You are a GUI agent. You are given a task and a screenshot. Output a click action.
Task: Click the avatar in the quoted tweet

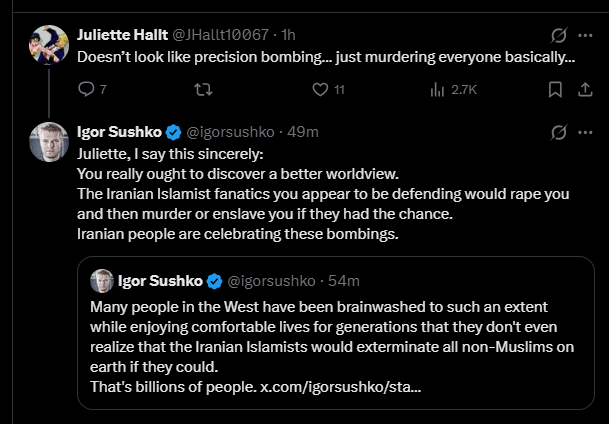(x=101, y=280)
